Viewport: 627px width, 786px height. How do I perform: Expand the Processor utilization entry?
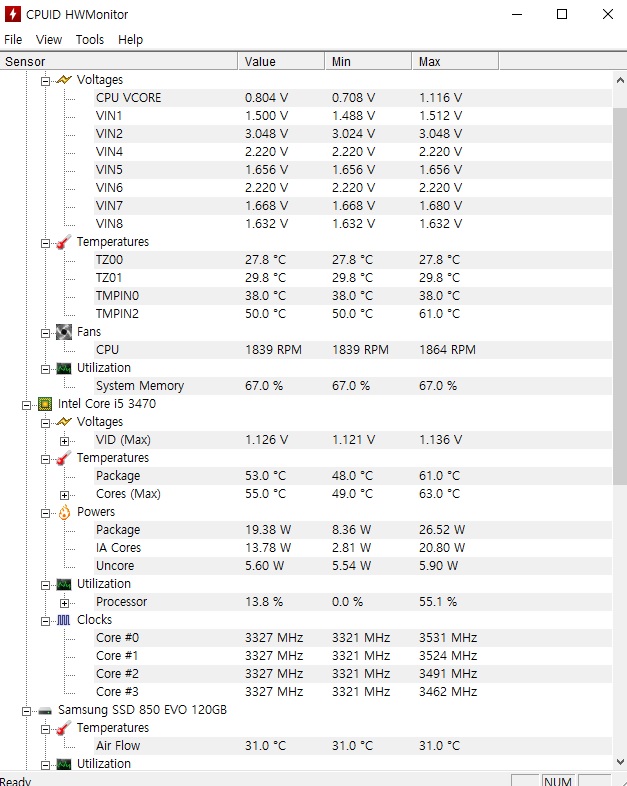(x=65, y=602)
